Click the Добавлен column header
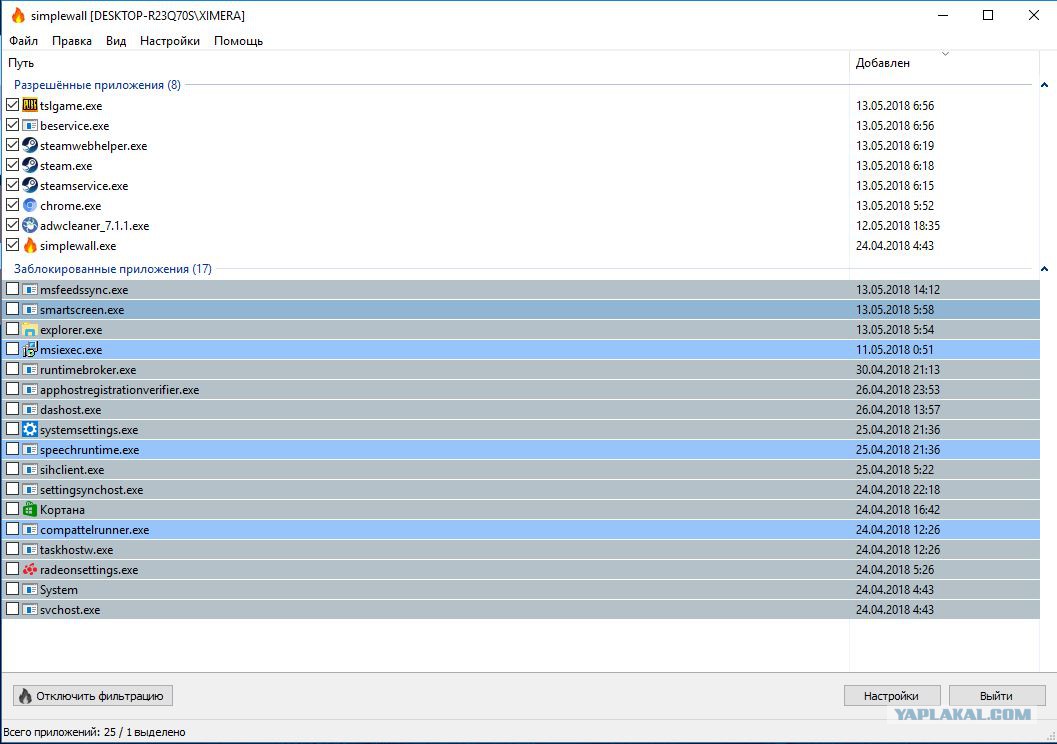Screen dimensions: 1057x744 click(944, 63)
